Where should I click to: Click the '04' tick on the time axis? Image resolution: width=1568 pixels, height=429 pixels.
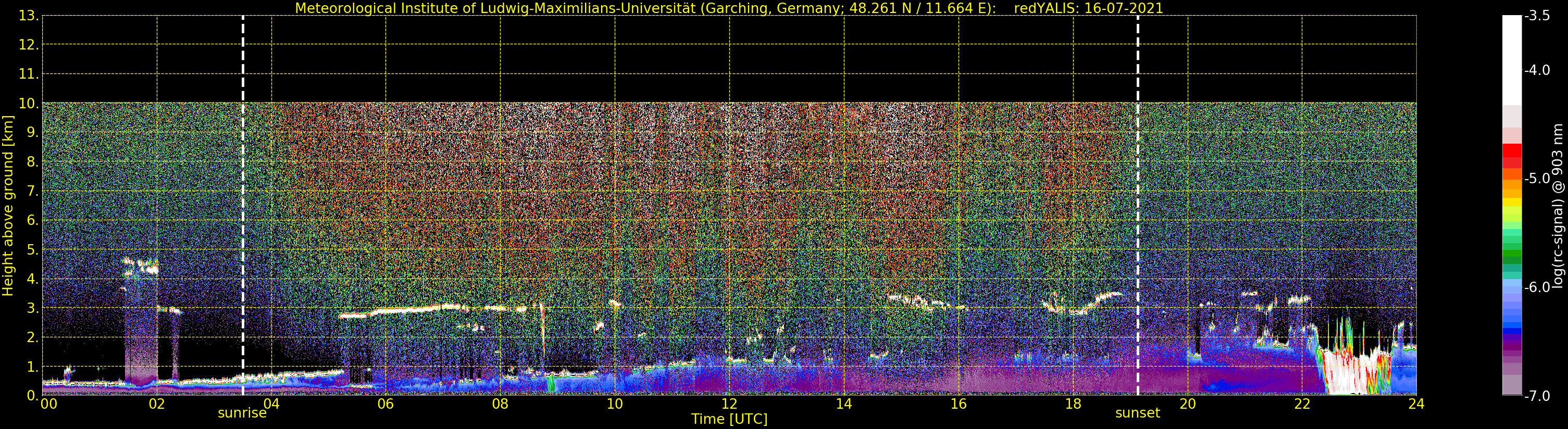[x=271, y=403]
